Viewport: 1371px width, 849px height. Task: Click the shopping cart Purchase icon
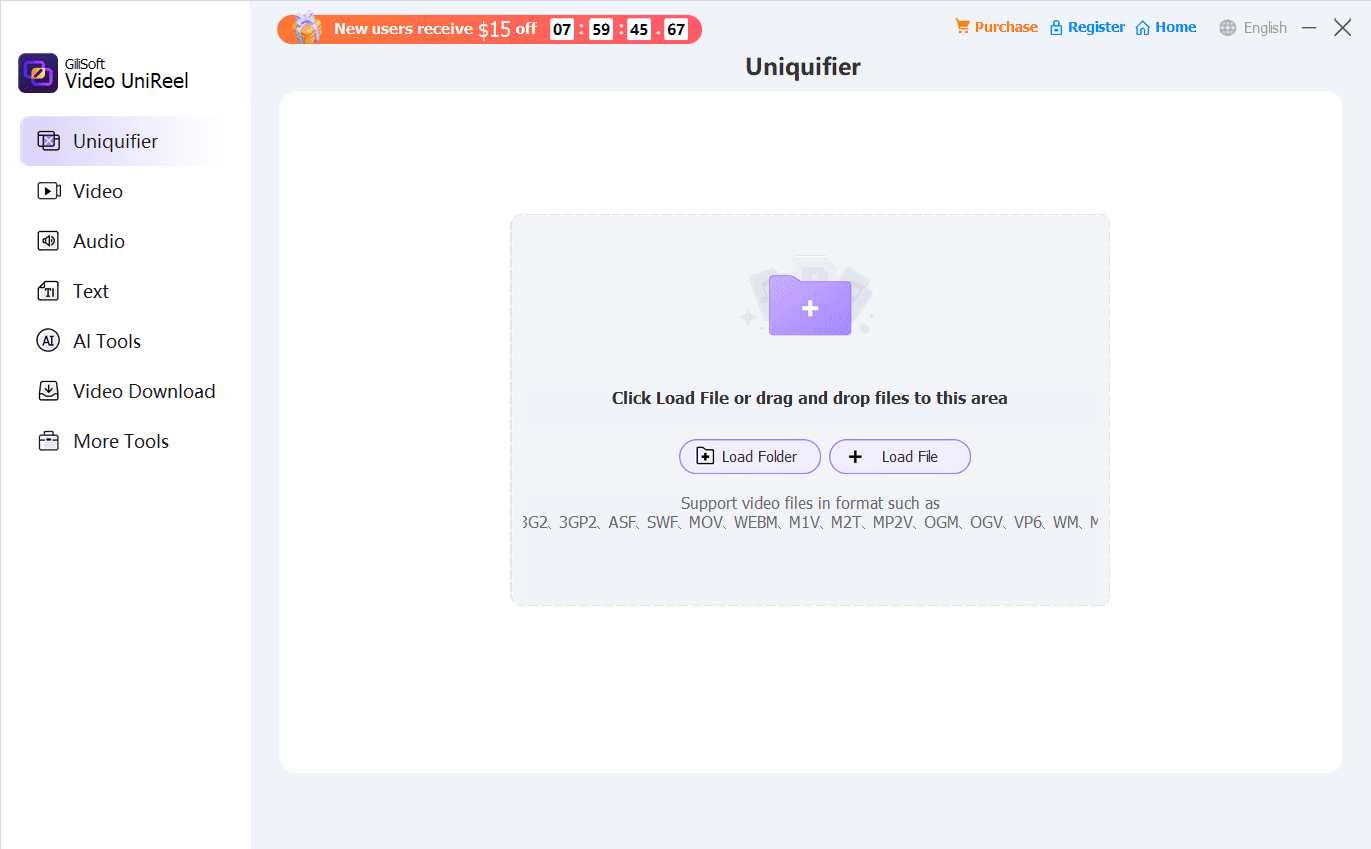click(x=963, y=27)
